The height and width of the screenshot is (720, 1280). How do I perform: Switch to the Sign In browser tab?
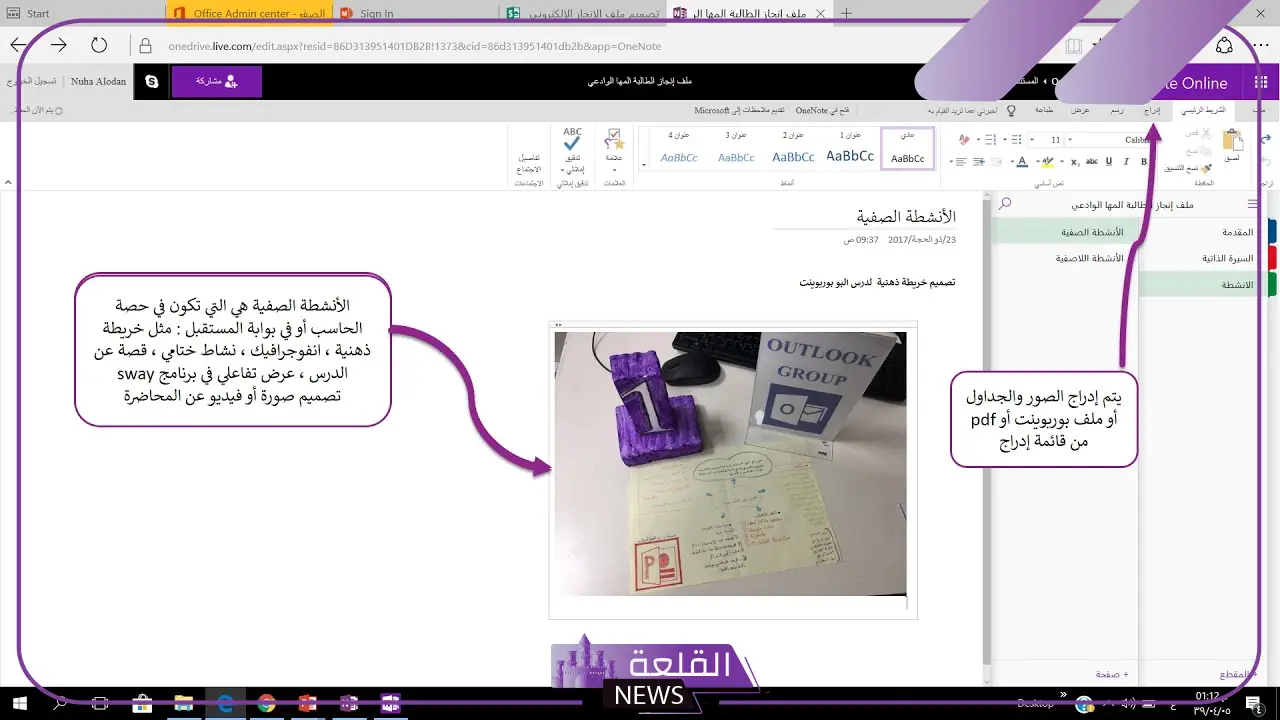click(x=415, y=13)
